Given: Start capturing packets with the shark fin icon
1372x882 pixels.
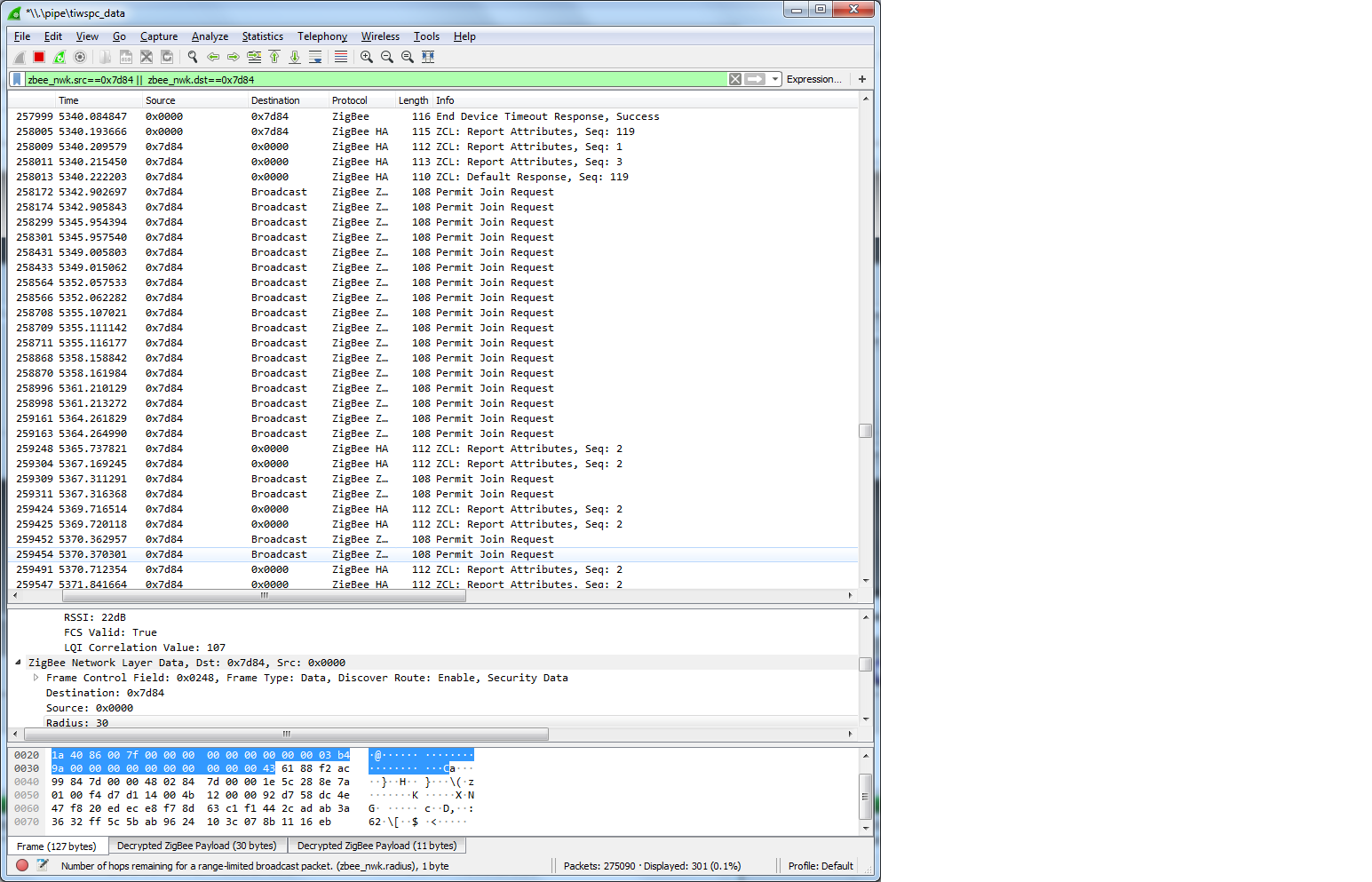Looking at the screenshot, I should [x=19, y=57].
